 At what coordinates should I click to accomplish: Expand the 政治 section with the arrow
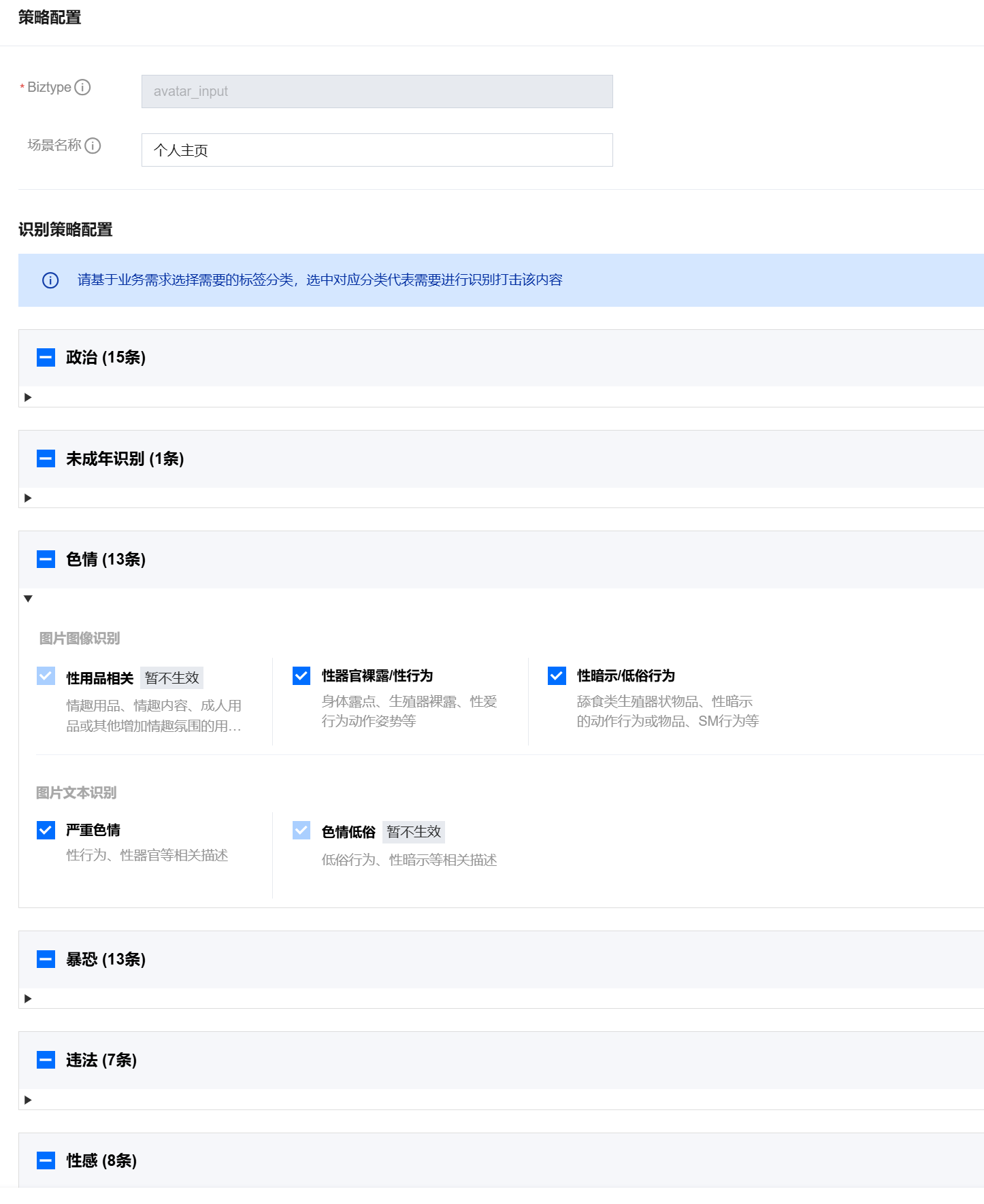pyautogui.click(x=28, y=397)
